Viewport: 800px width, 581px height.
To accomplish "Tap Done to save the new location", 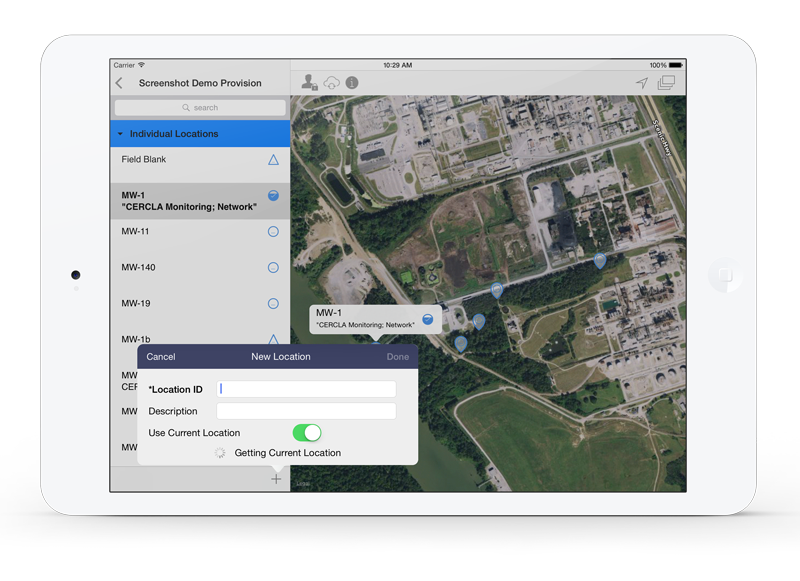I will click(x=397, y=356).
